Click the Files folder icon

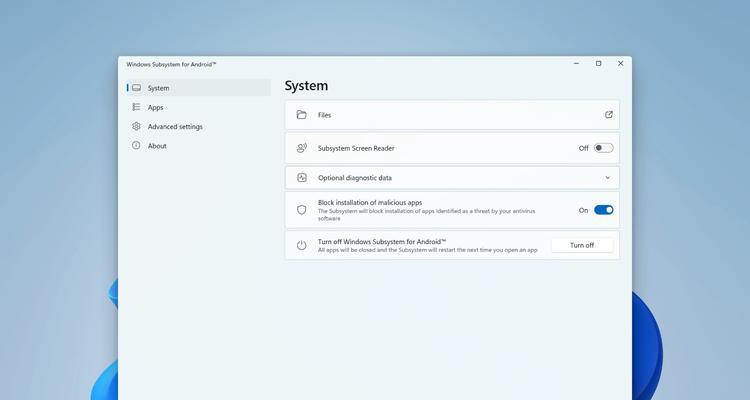tap(301, 115)
